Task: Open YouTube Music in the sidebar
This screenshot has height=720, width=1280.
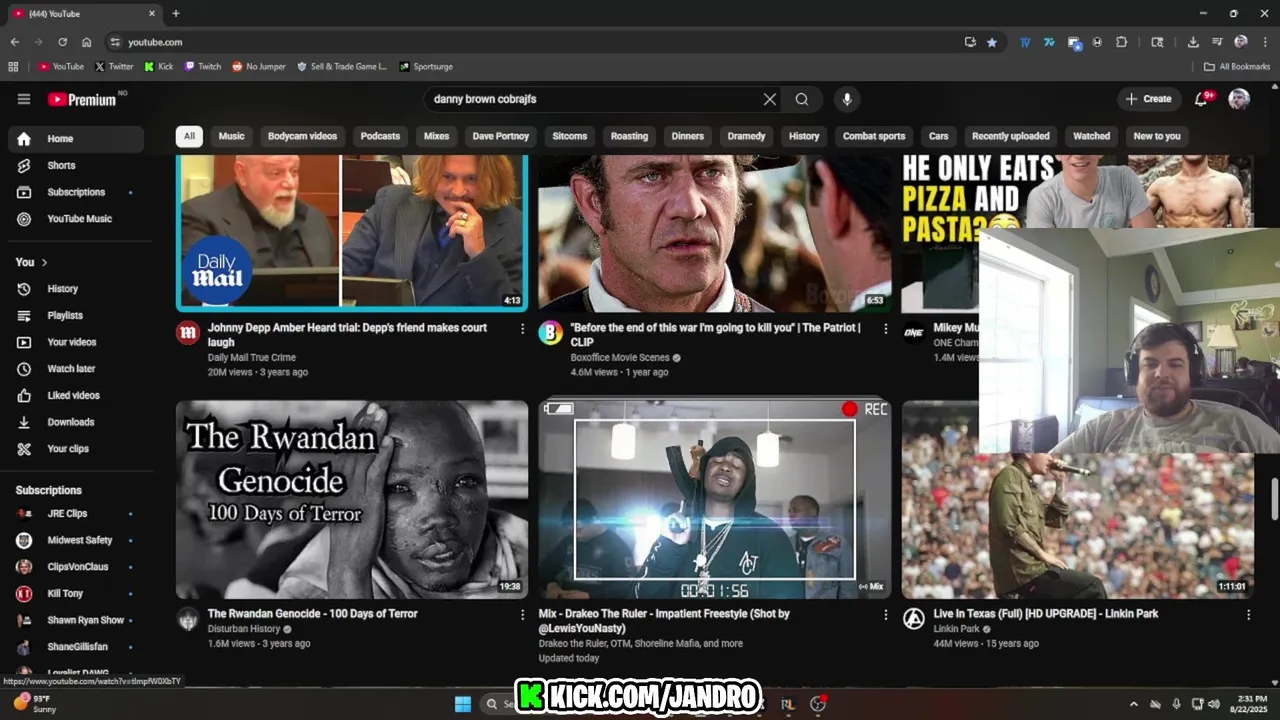Action: [76, 219]
